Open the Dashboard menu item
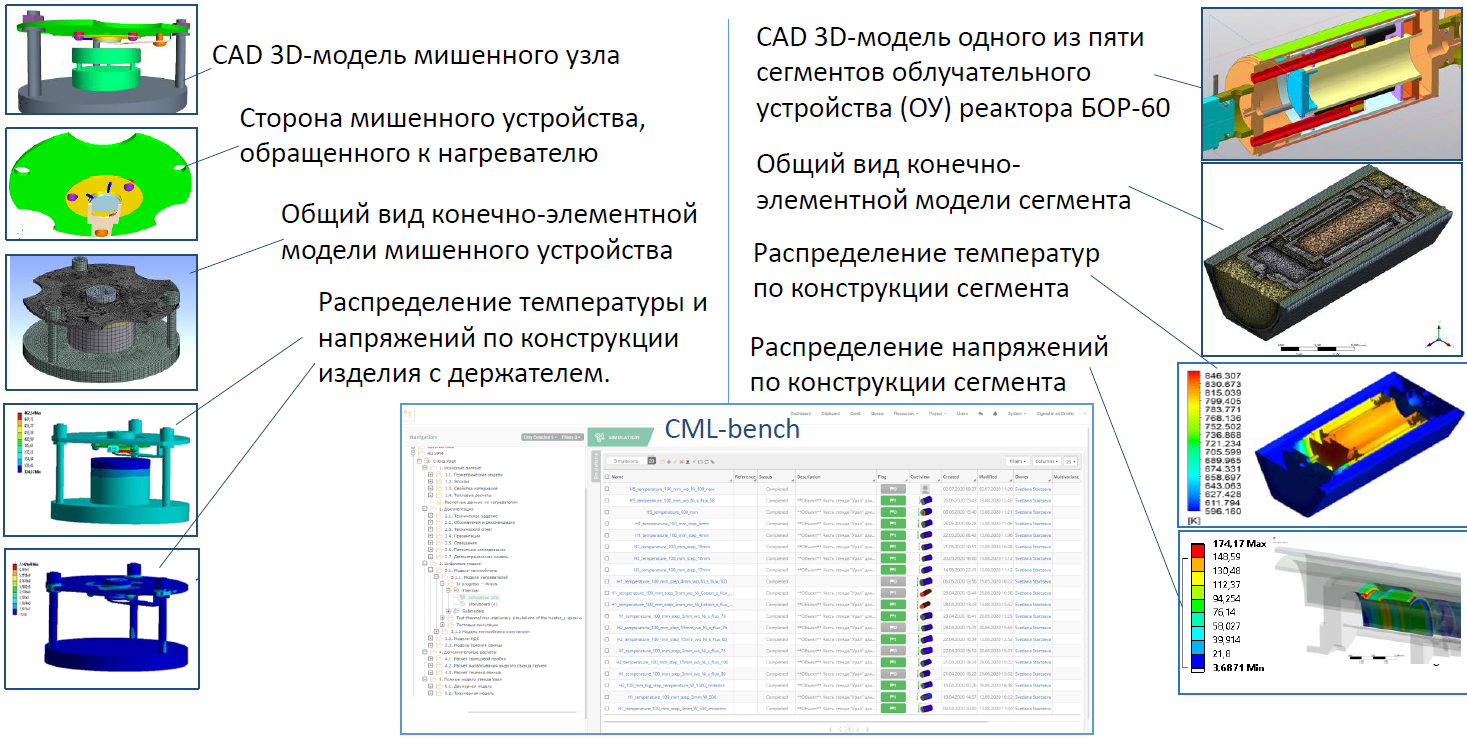 click(x=799, y=412)
